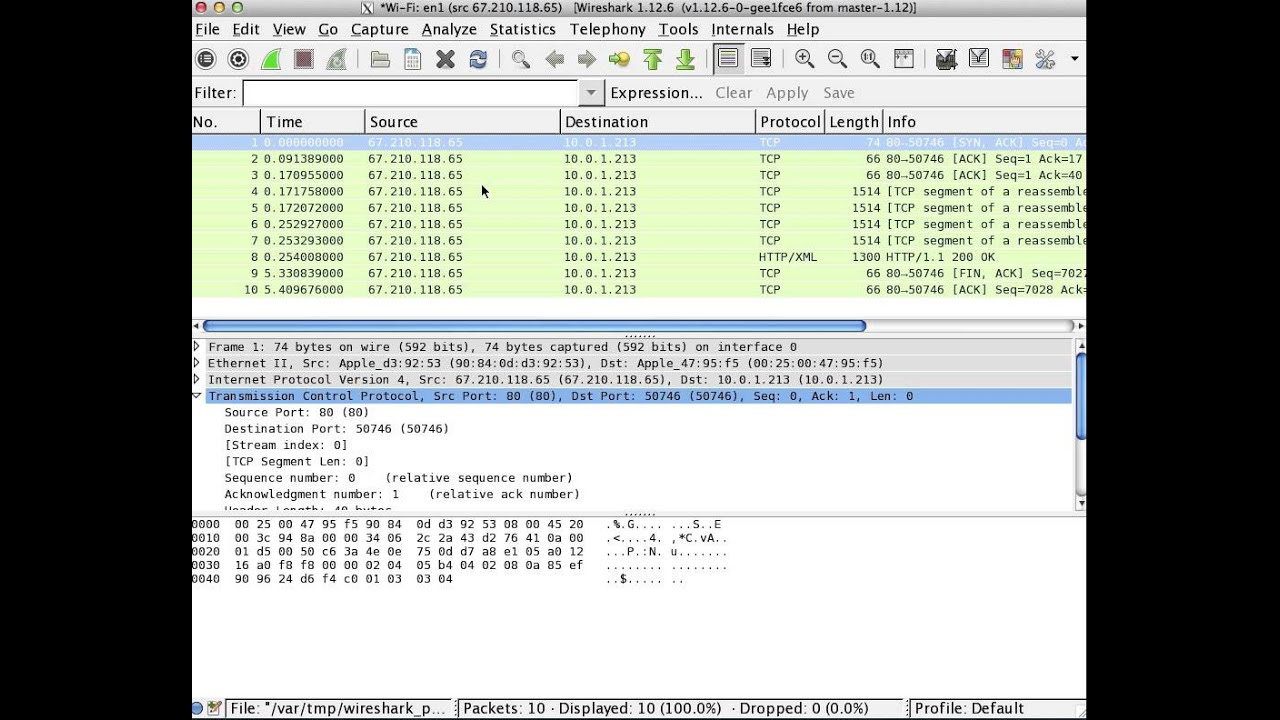This screenshot has width=1280, height=720.
Task: Find a packet with magnifier icon
Action: tap(521, 60)
